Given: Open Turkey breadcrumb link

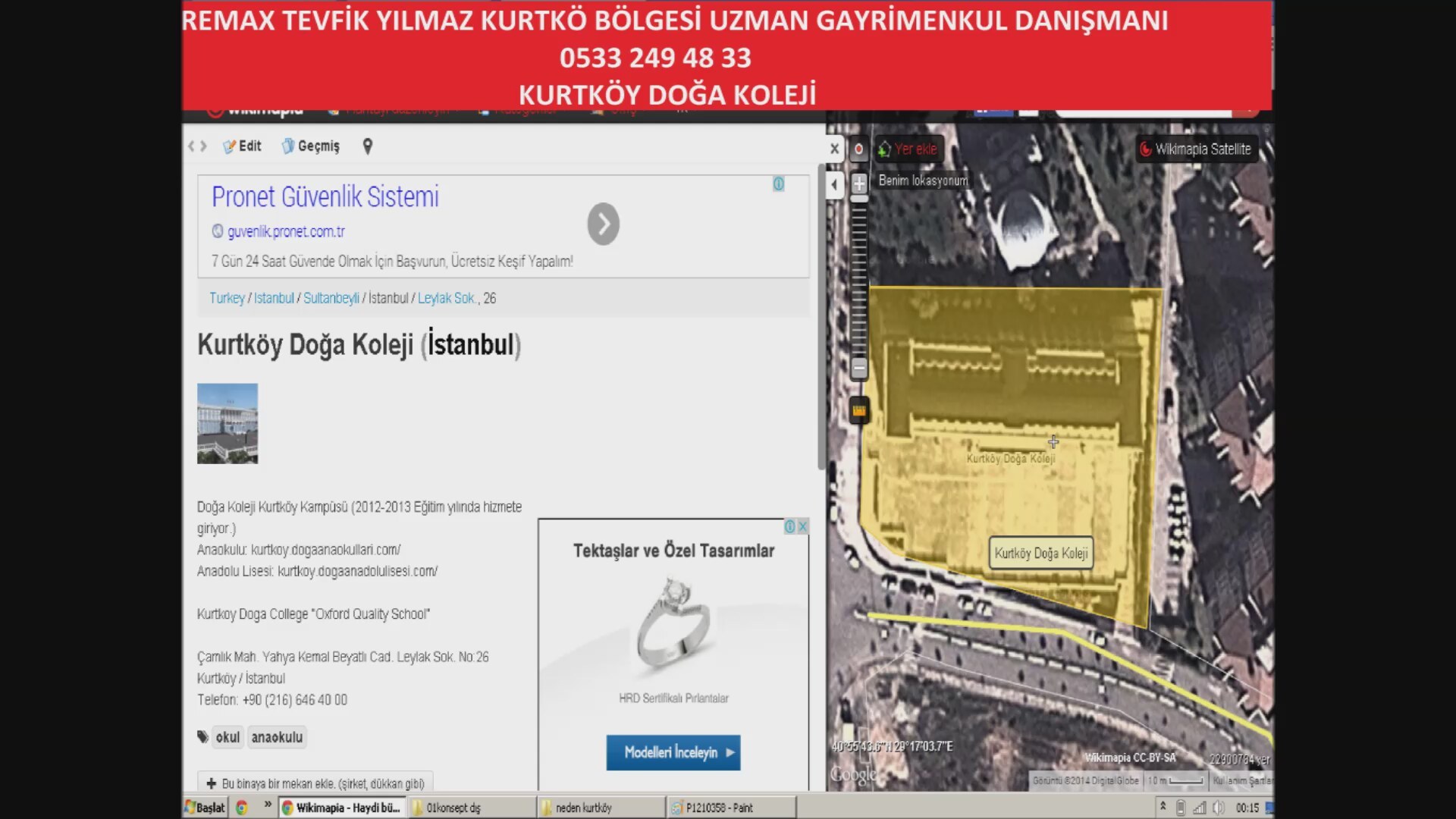Looking at the screenshot, I should 227,298.
